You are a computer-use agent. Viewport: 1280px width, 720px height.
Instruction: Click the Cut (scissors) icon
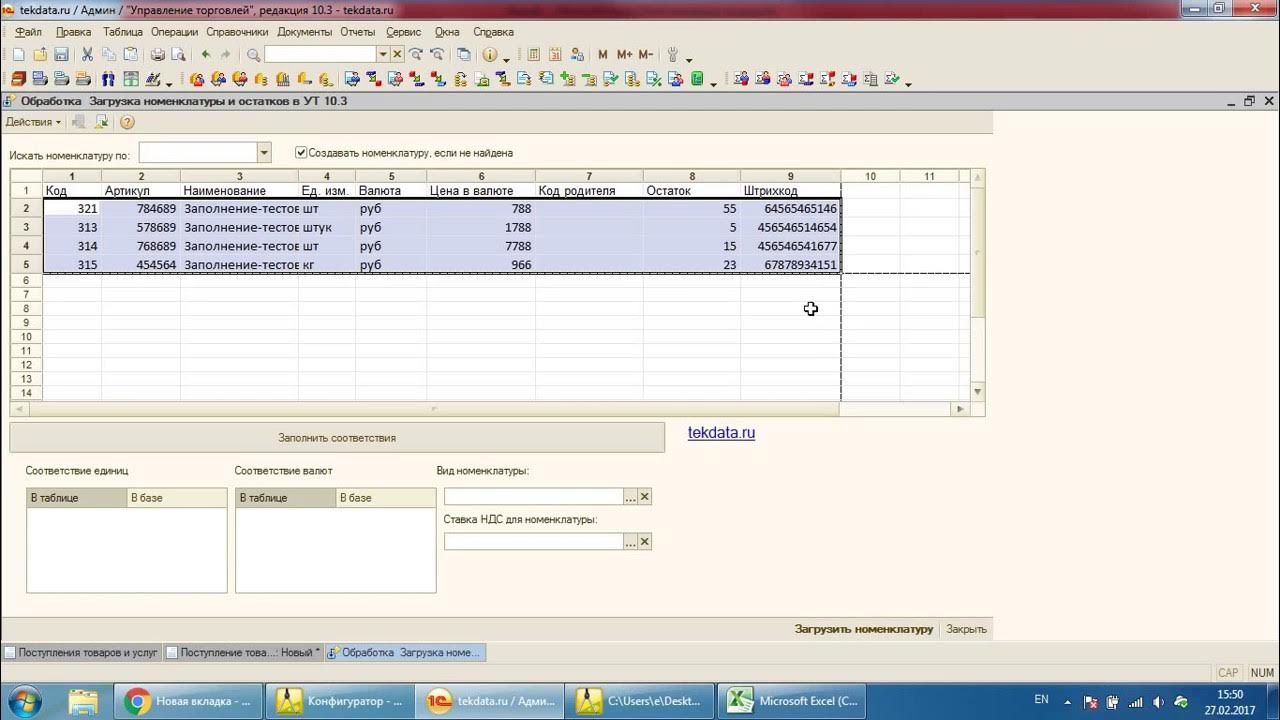88,55
